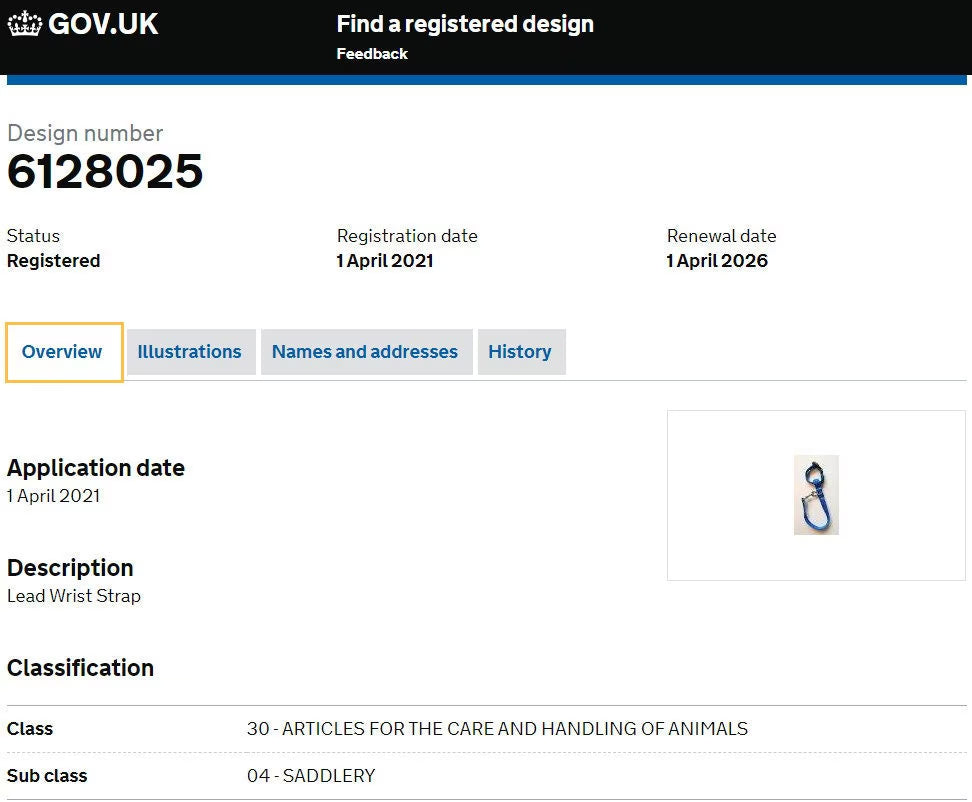Click the Sub class row label
The height and width of the screenshot is (802, 972).
[x=47, y=776]
